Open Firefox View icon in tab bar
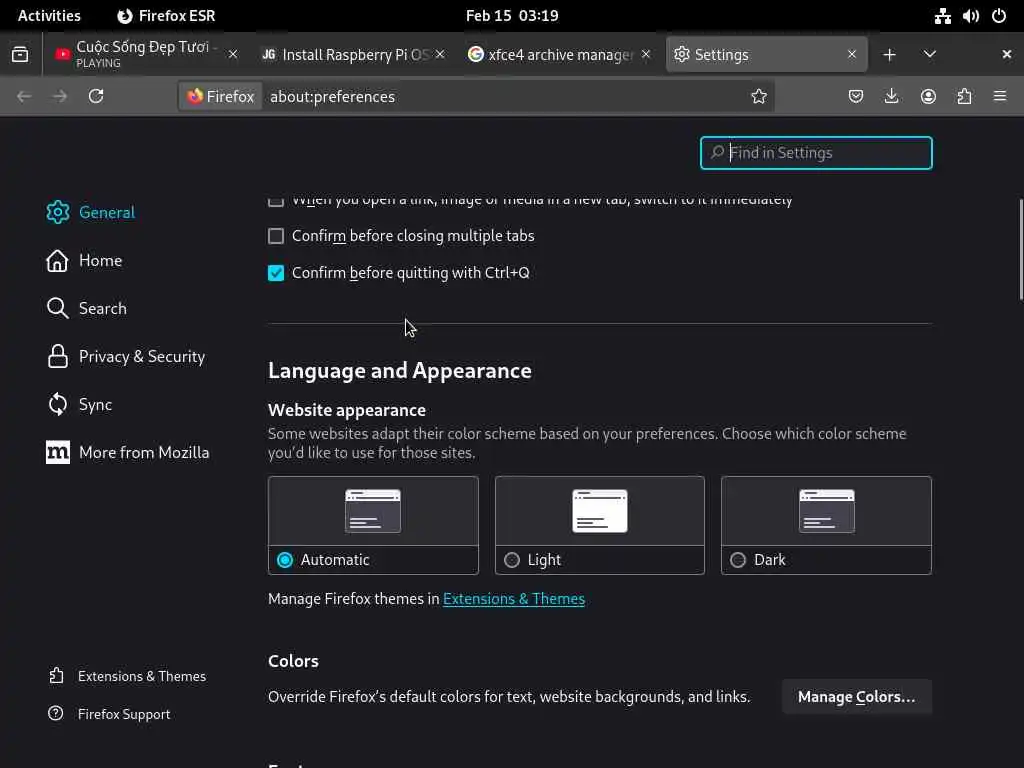1024x768 pixels. point(20,54)
